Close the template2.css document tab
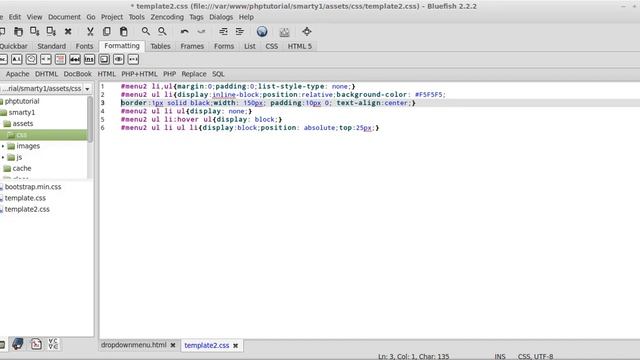The height and width of the screenshot is (360, 640). (236, 346)
